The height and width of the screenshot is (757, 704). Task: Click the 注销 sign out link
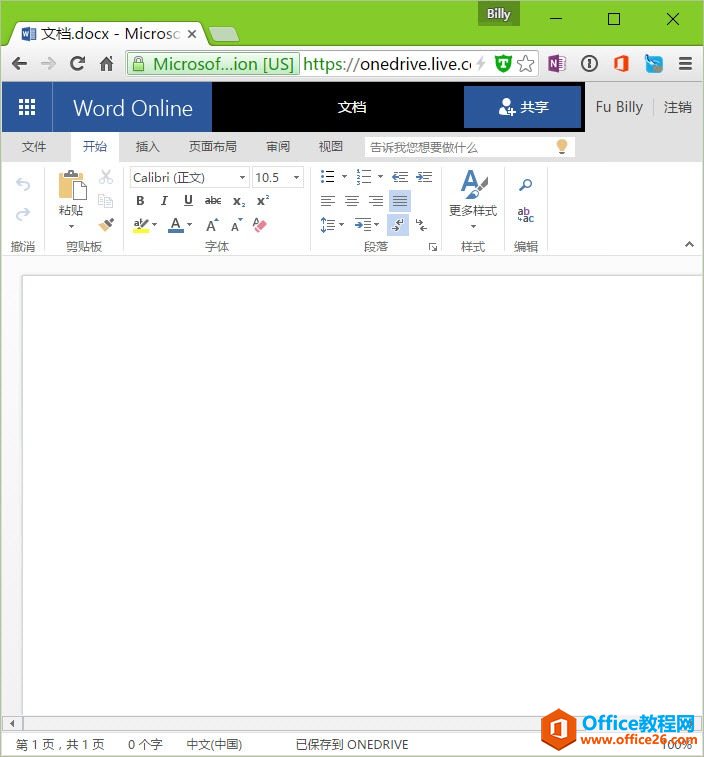click(677, 107)
